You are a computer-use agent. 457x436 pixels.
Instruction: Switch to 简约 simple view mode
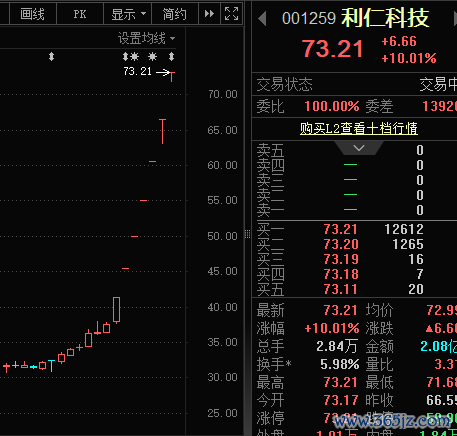click(175, 14)
